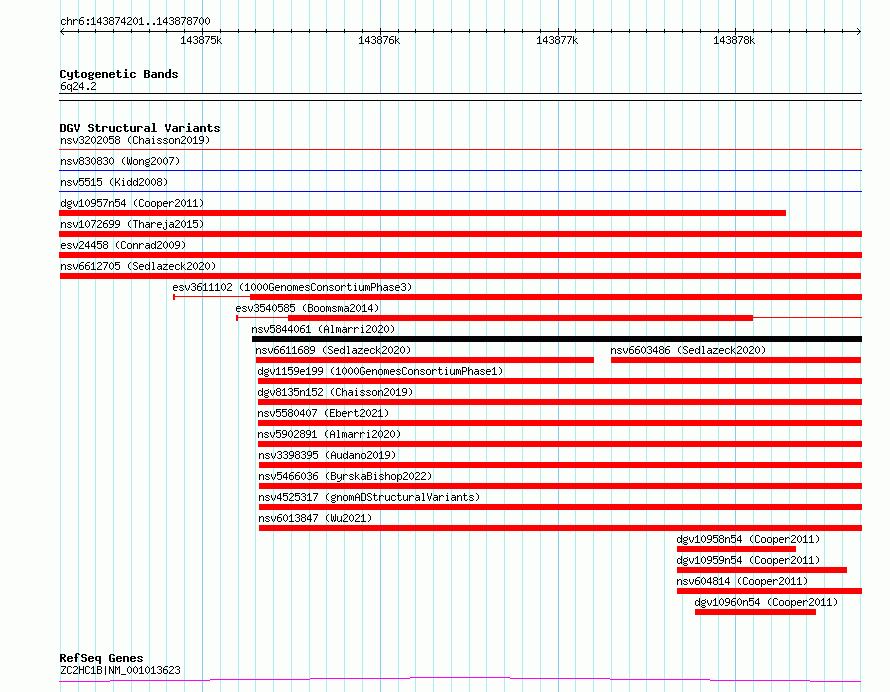Click the 143878k ruler tick label
Image resolution: width=890 pixels, height=692 pixels.
(734, 40)
